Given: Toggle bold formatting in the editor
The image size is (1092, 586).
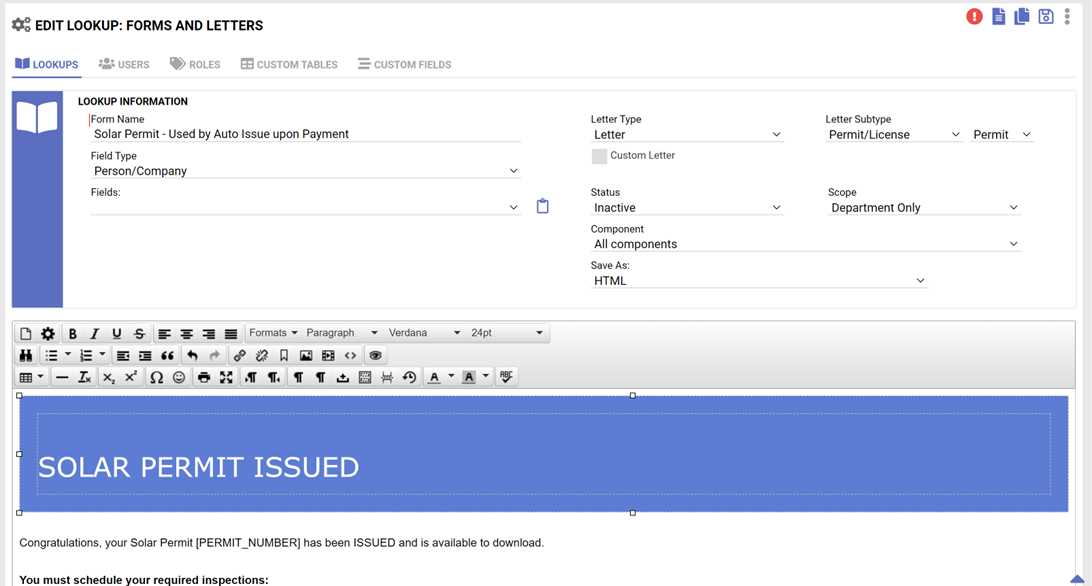Looking at the screenshot, I should 72,333.
